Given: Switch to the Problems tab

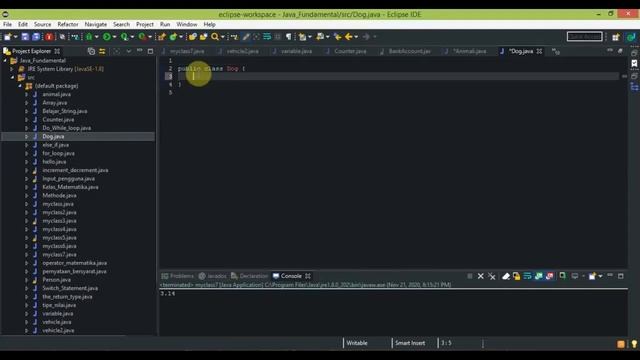Looking at the screenshot, I should click(x=182, y=276).
